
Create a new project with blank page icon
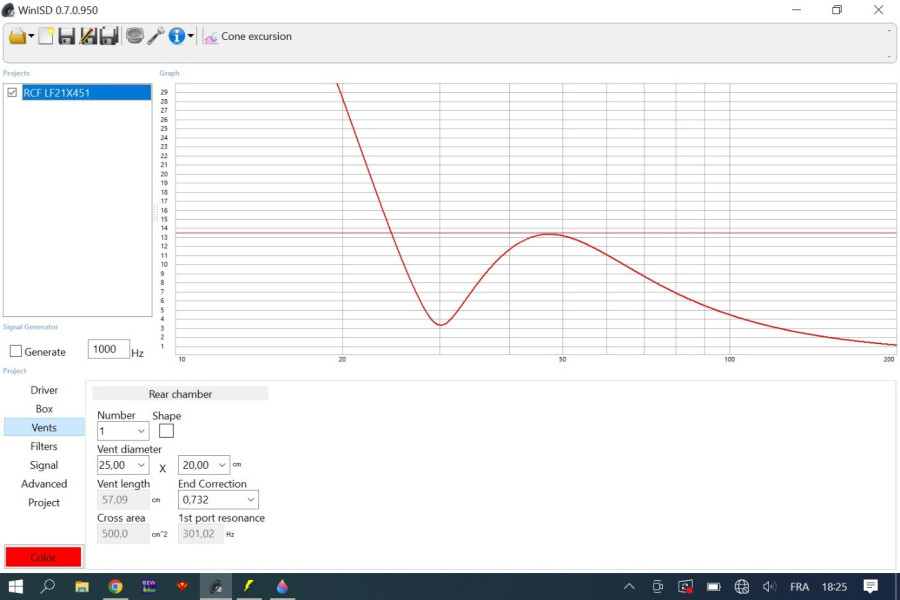click(46, 36)
